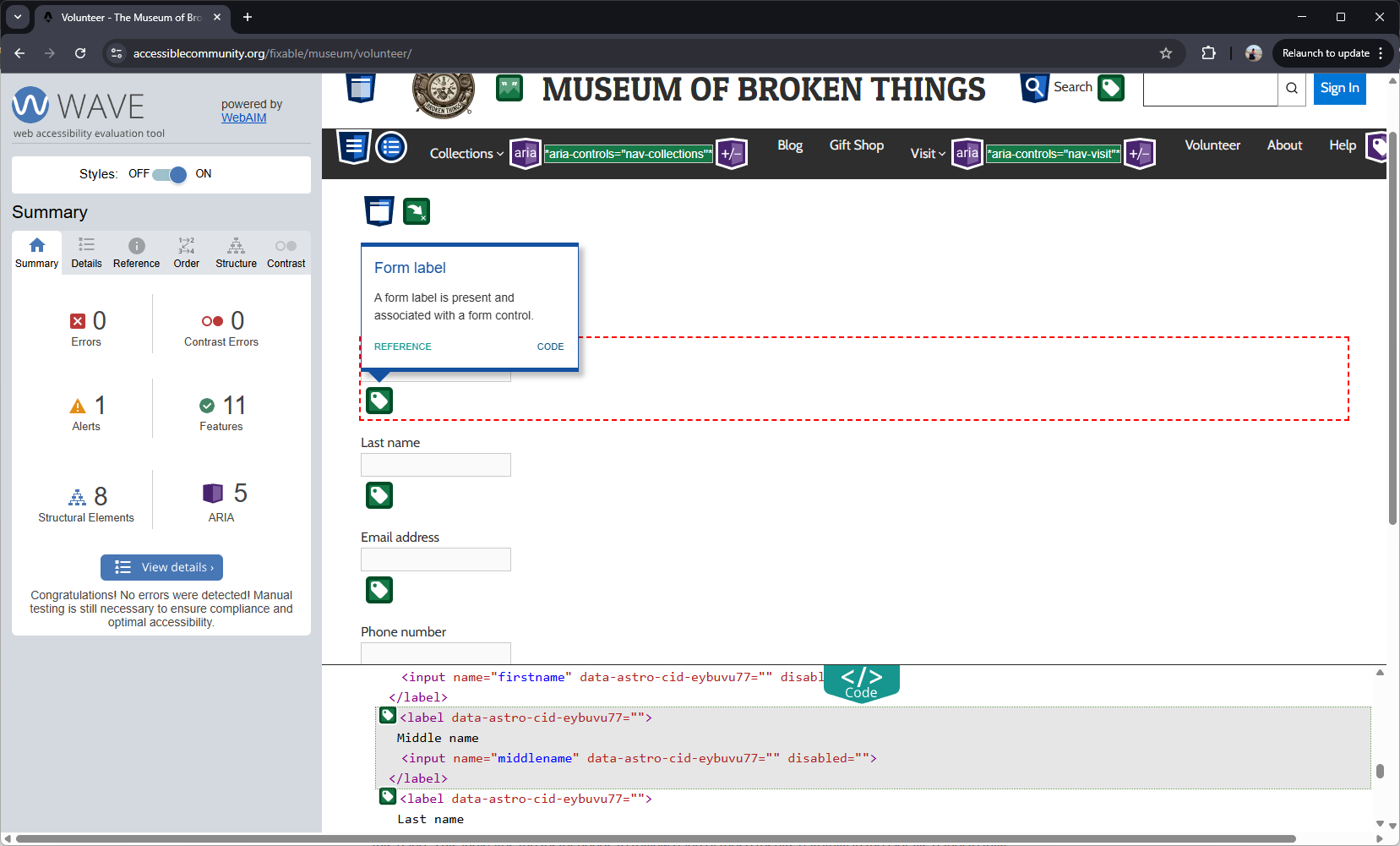
Task: Click the View details button
Action: pyautogui.click(x=161, y=567)
